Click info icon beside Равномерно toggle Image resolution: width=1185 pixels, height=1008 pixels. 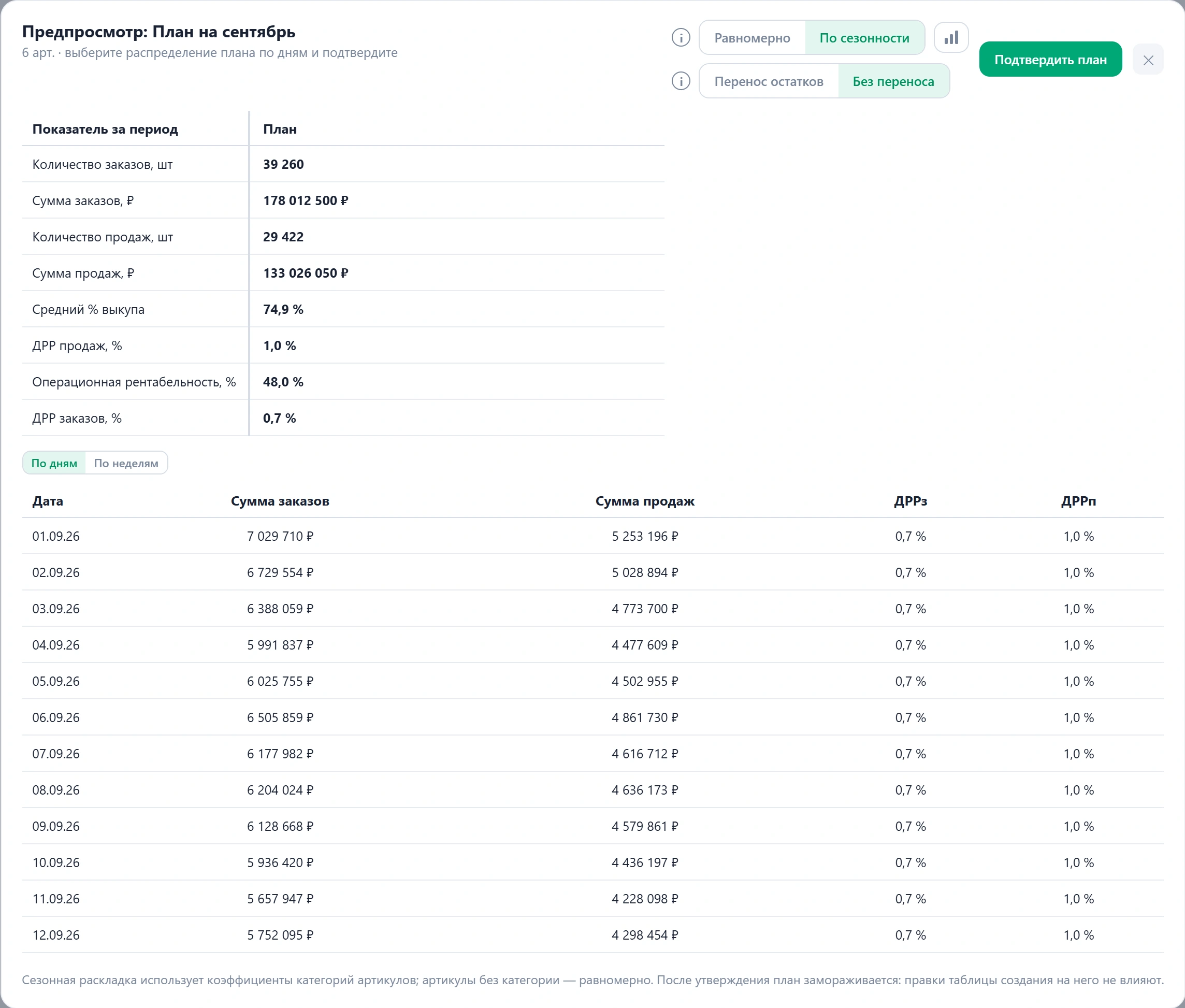pyautogui.click(x=681, y=38)
